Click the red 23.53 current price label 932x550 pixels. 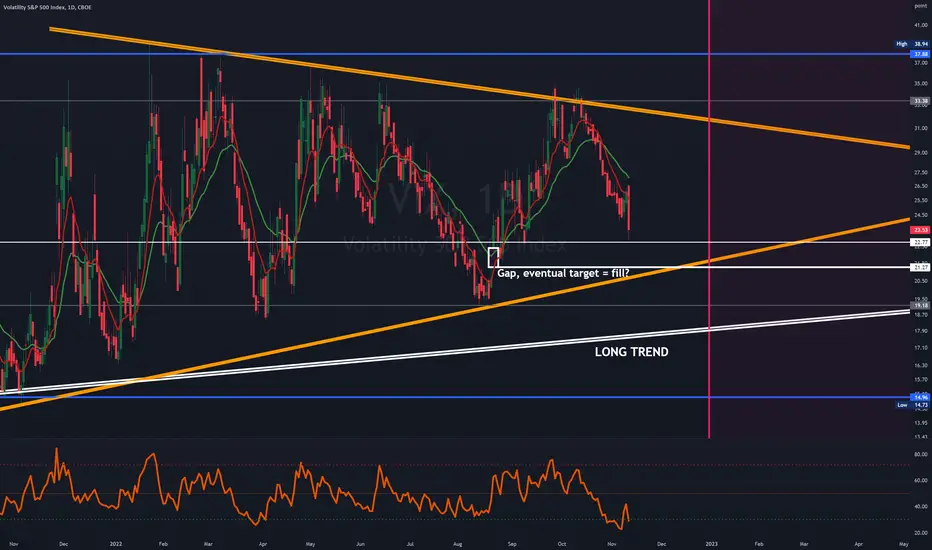pos(920,230)
